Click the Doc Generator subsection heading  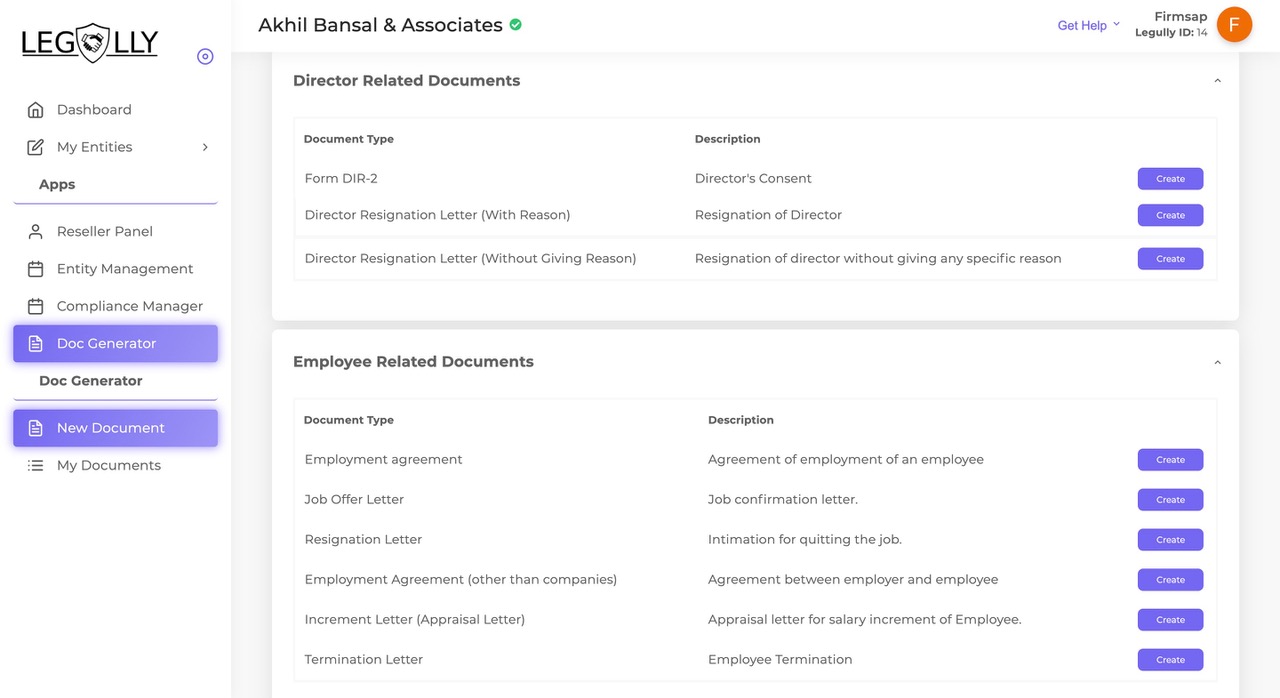tap(91, 381)
